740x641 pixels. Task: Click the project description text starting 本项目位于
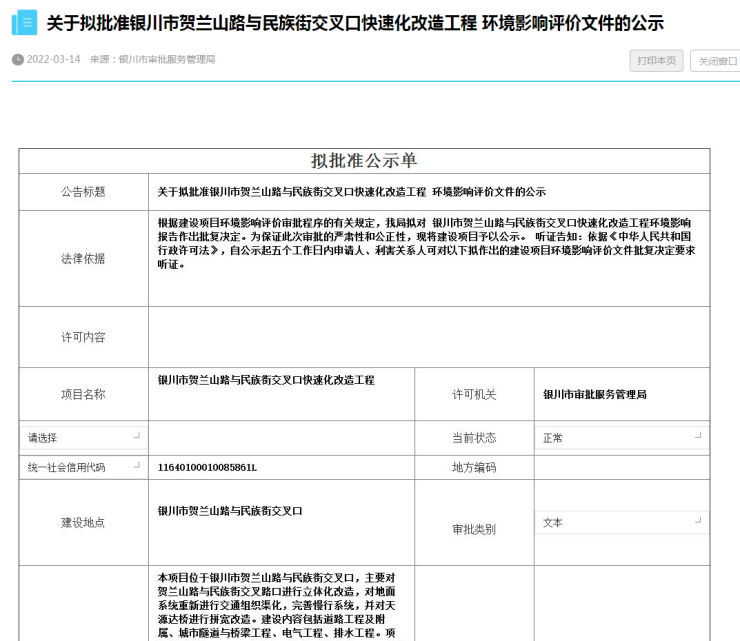(x=281, y=605)
